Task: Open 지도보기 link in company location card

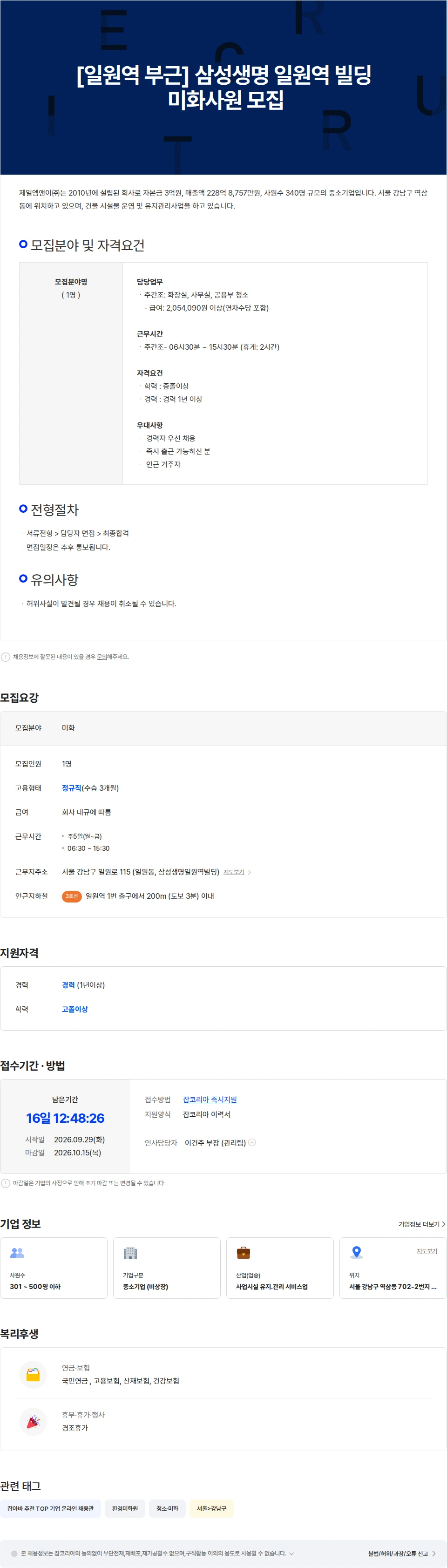Action: click(427, 1251)
